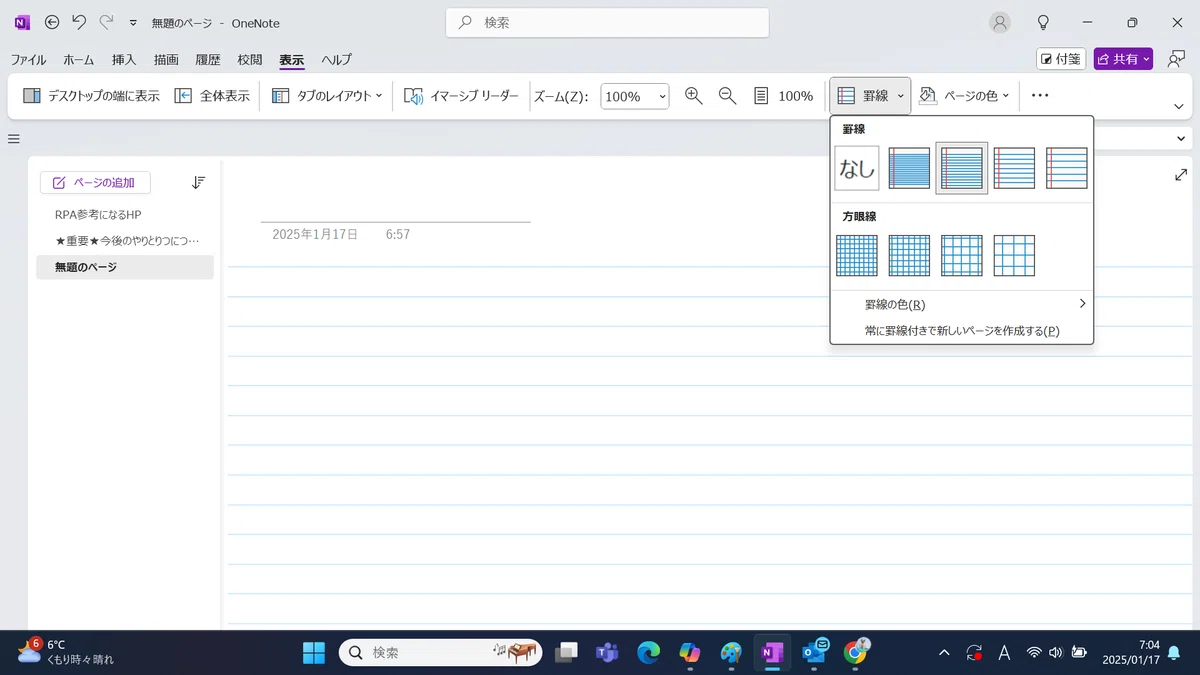Image resolution: width=1200 pixels, height=675 pixels.
Task: Open the イマーシブ リーダー
Action: [x=461, y=96]
